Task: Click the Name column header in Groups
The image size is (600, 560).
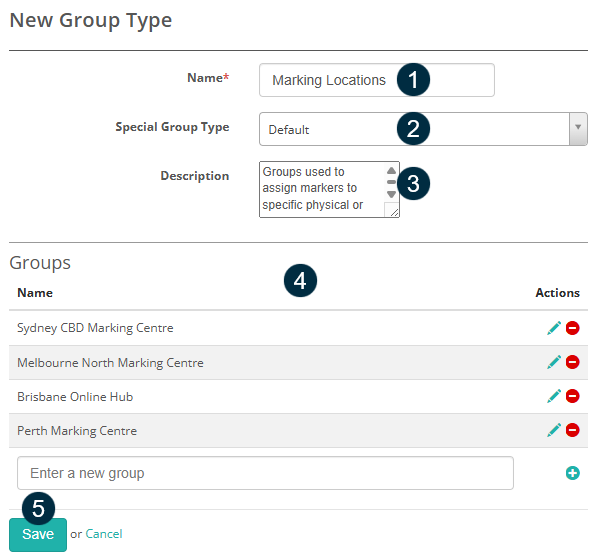Action: click(x=35, y=293)
